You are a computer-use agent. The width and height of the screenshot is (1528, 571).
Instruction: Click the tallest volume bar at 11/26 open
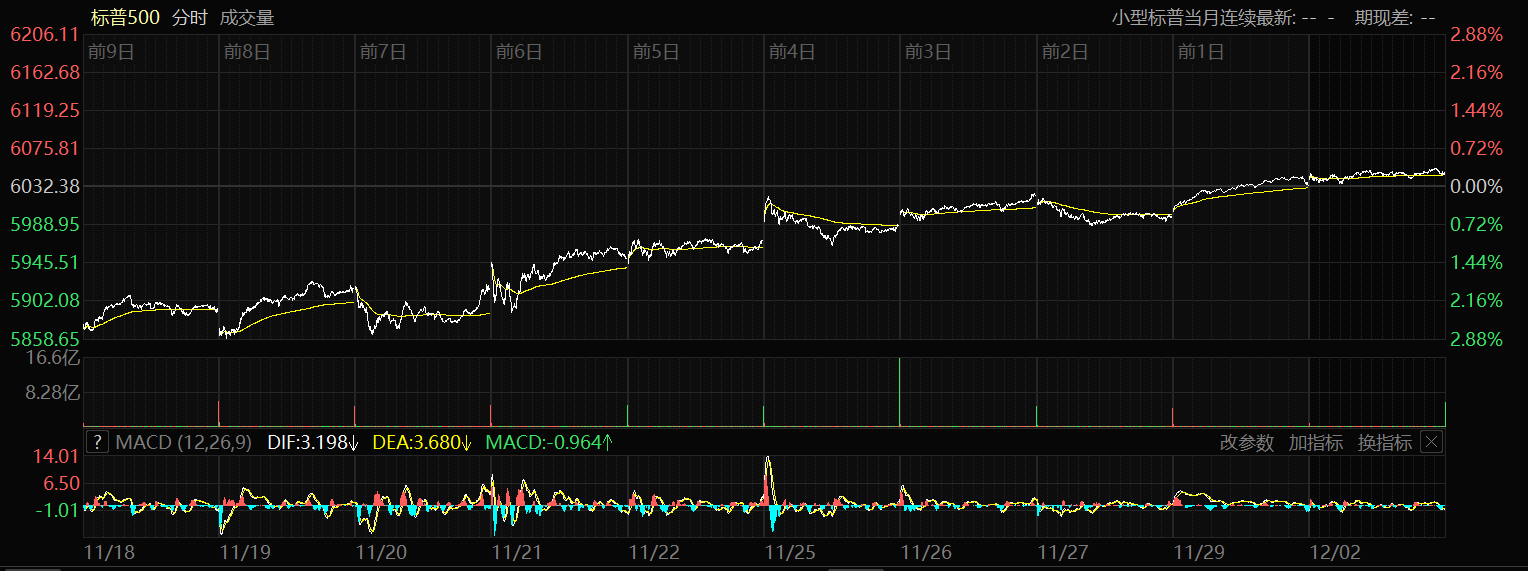(x=900, y=392)
